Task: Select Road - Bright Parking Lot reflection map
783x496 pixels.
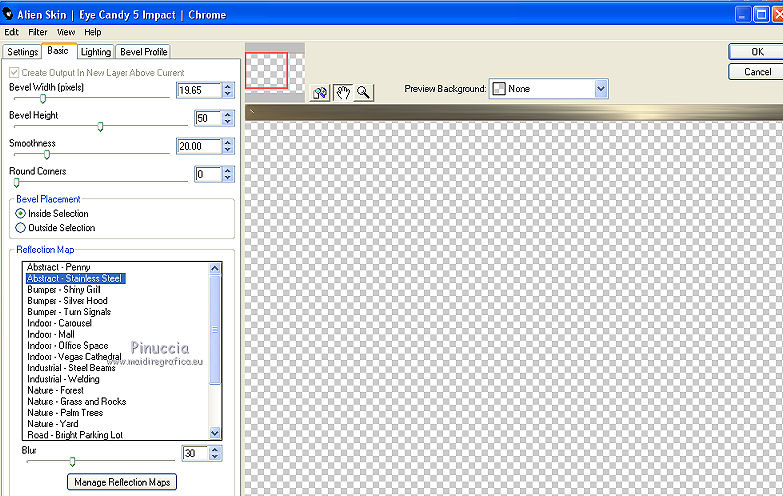Action: (75, 435)
